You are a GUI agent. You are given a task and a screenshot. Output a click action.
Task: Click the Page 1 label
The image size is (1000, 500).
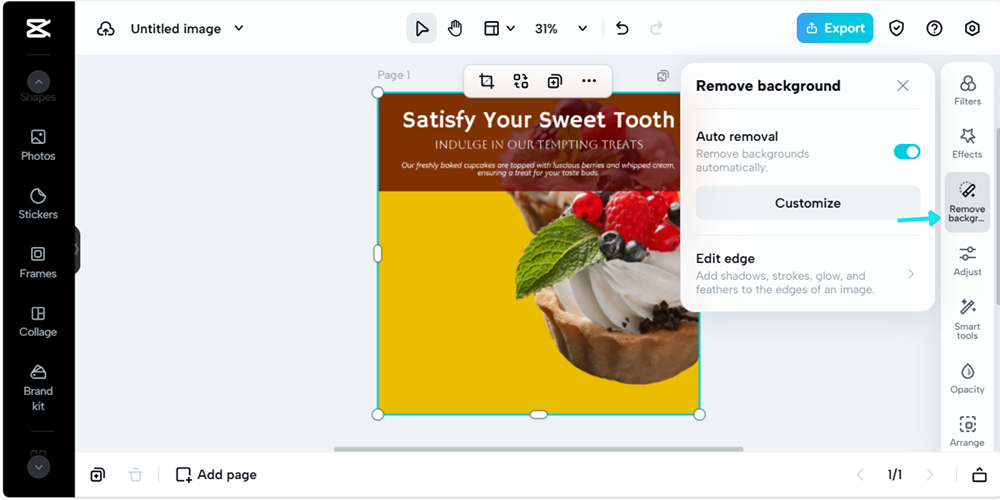393,75
